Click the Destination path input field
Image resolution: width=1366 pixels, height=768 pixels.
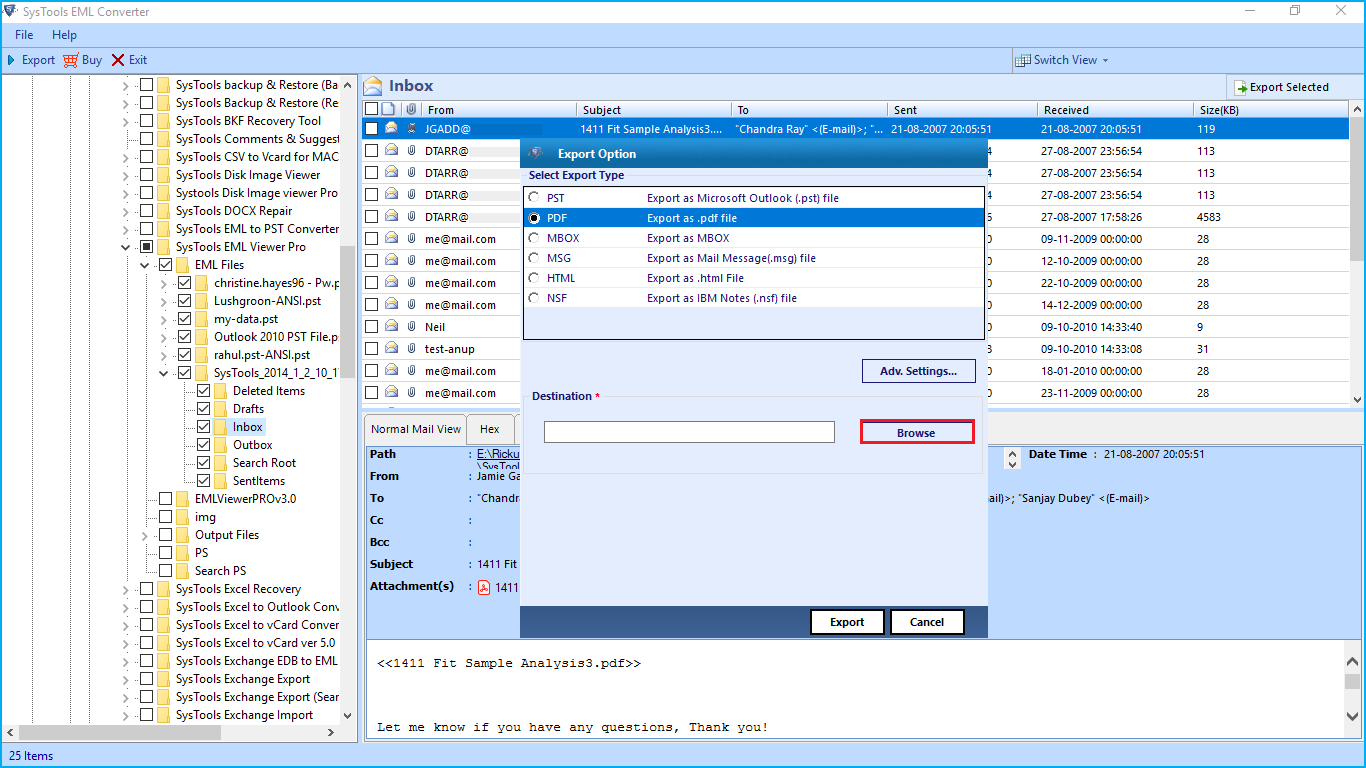689,432
